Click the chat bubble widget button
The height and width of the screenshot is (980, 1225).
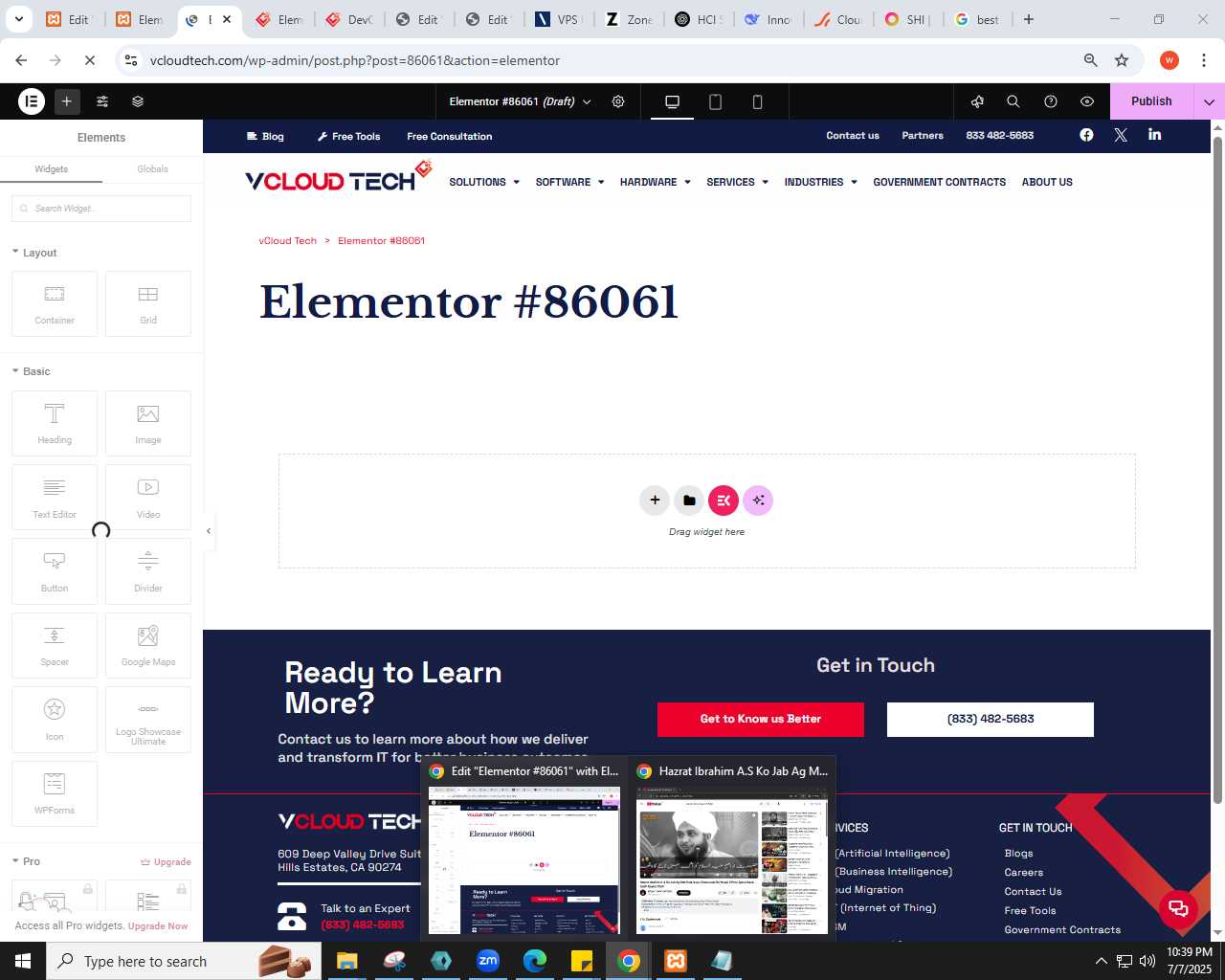tap(1178, 908)
